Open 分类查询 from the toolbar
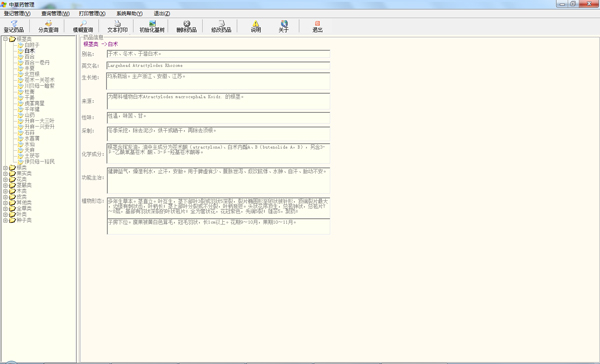 pyautogui.click(x=48, y=26)
